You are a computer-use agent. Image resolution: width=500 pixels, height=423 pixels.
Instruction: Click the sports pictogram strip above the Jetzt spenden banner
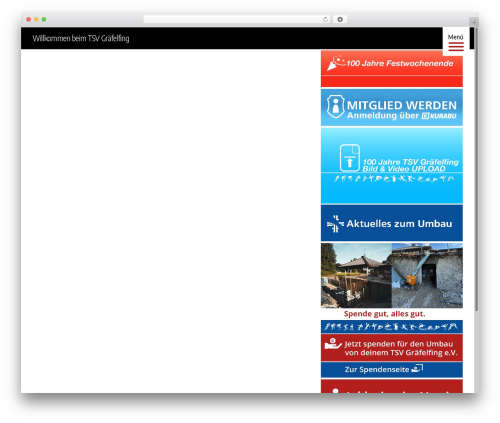(392, 327)
